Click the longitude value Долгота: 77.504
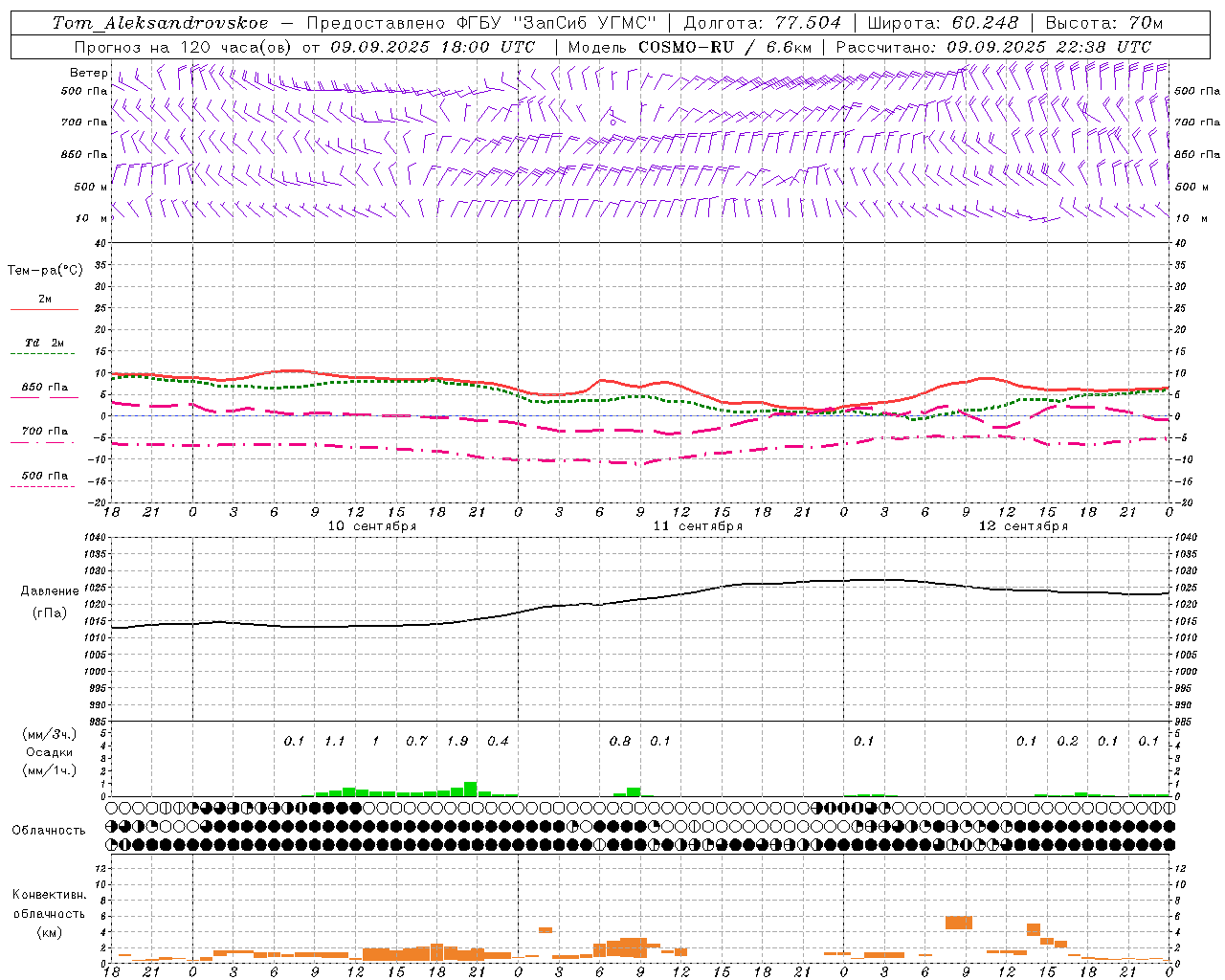This screenshot has width=1225, height=980. pos(763,22)
